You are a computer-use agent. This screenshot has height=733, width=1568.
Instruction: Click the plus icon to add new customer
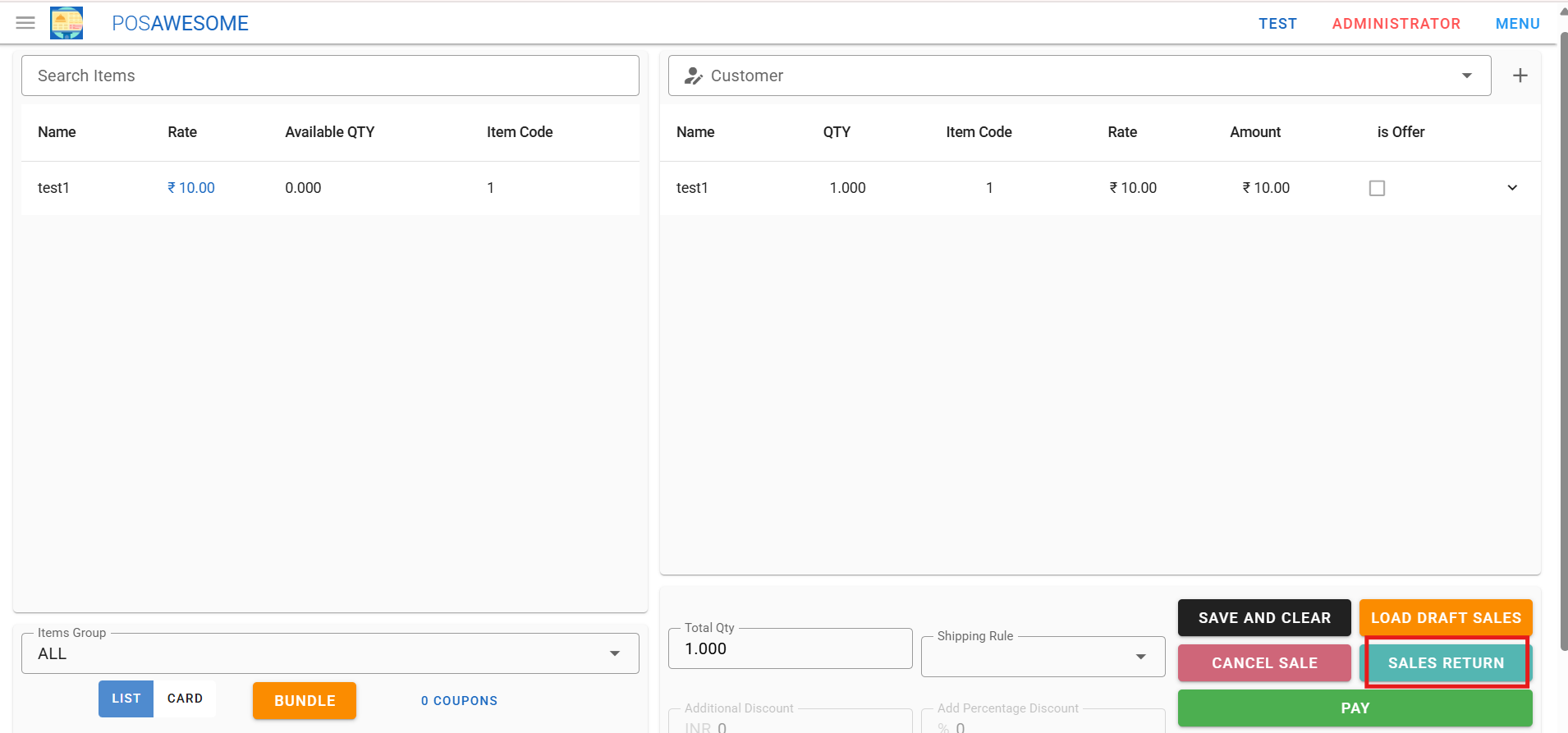1520,76
